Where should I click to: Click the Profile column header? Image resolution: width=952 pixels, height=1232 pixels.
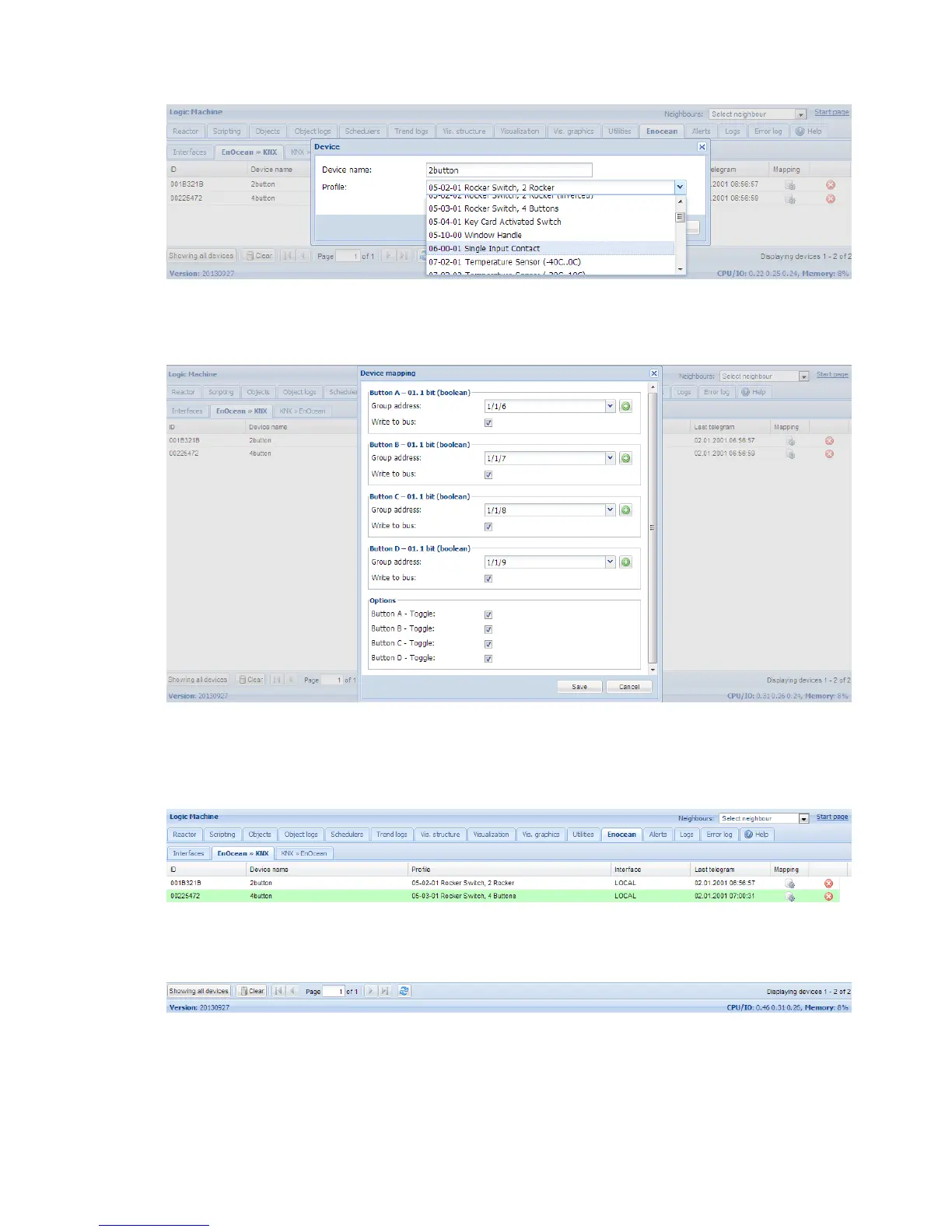[x=509, y=870]
